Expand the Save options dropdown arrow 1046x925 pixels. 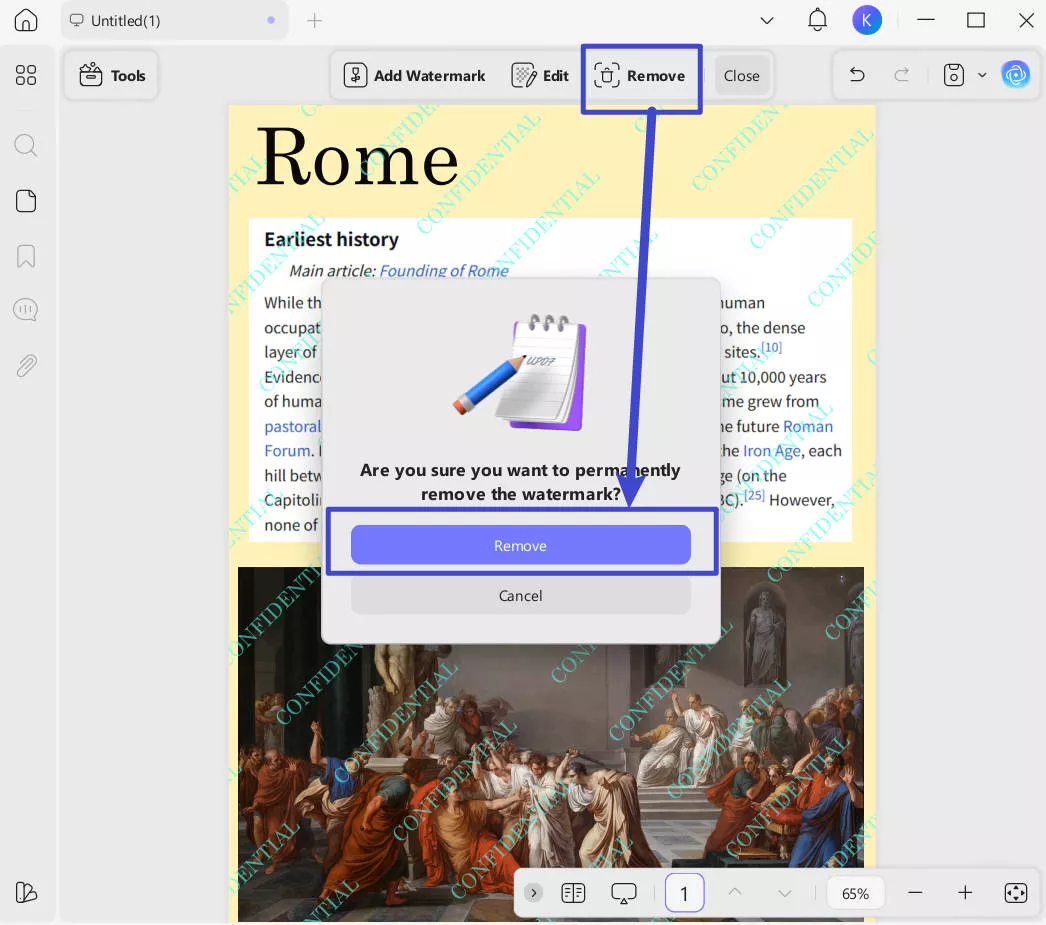tap(982, 74)
